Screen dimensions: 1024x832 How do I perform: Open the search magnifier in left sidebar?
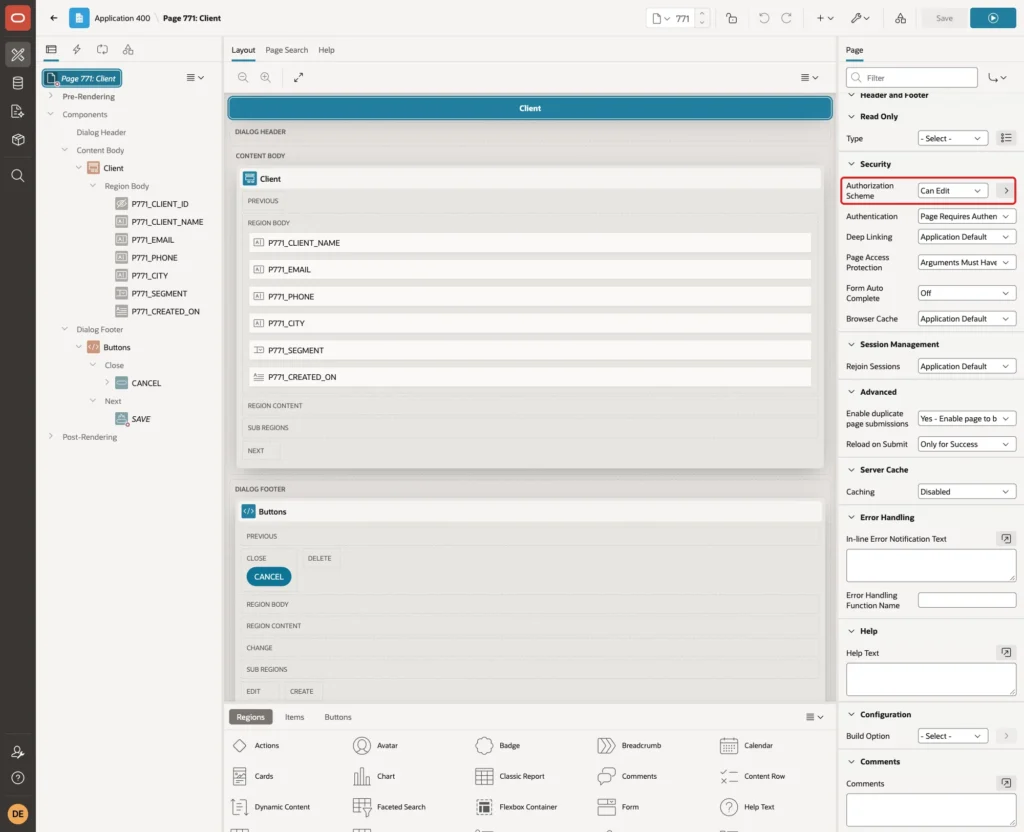[18, 176]
